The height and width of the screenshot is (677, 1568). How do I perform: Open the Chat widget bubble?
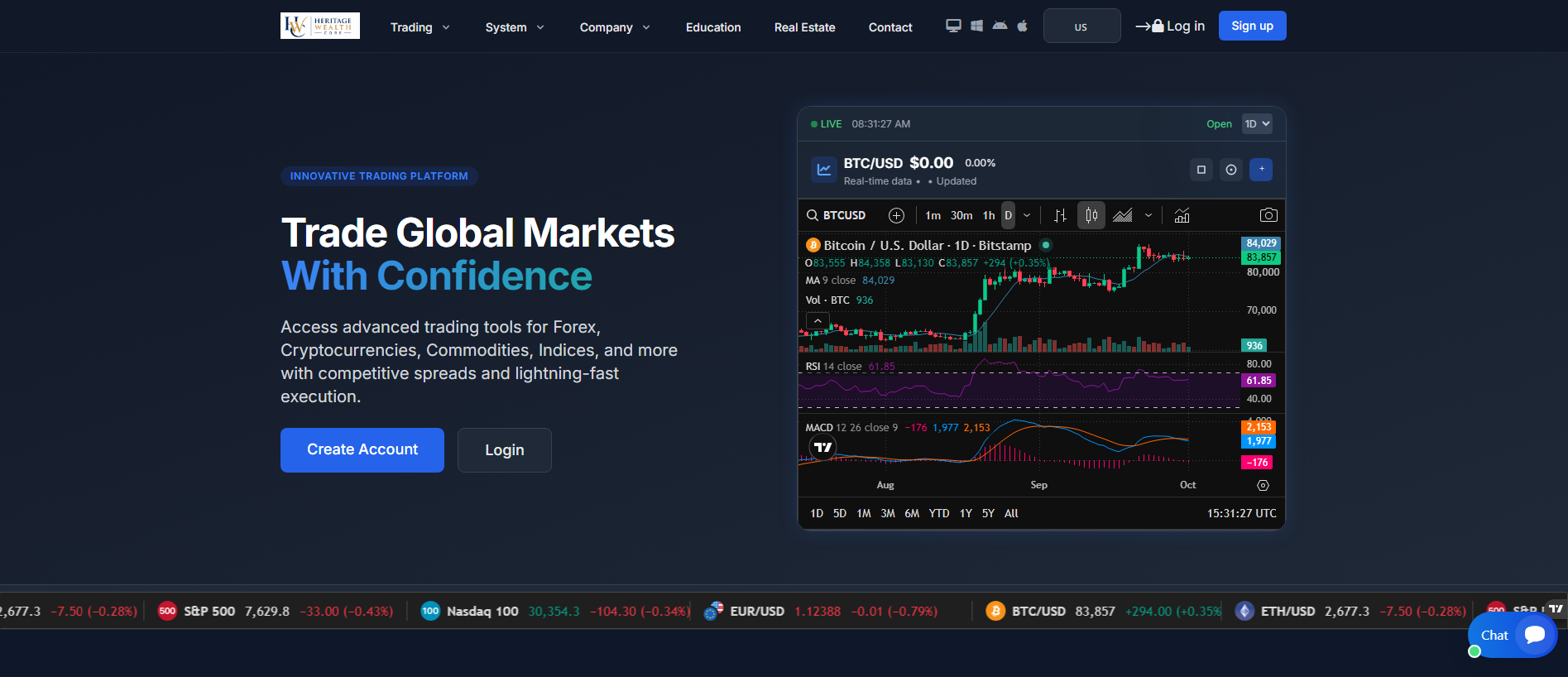(1513, 635)
